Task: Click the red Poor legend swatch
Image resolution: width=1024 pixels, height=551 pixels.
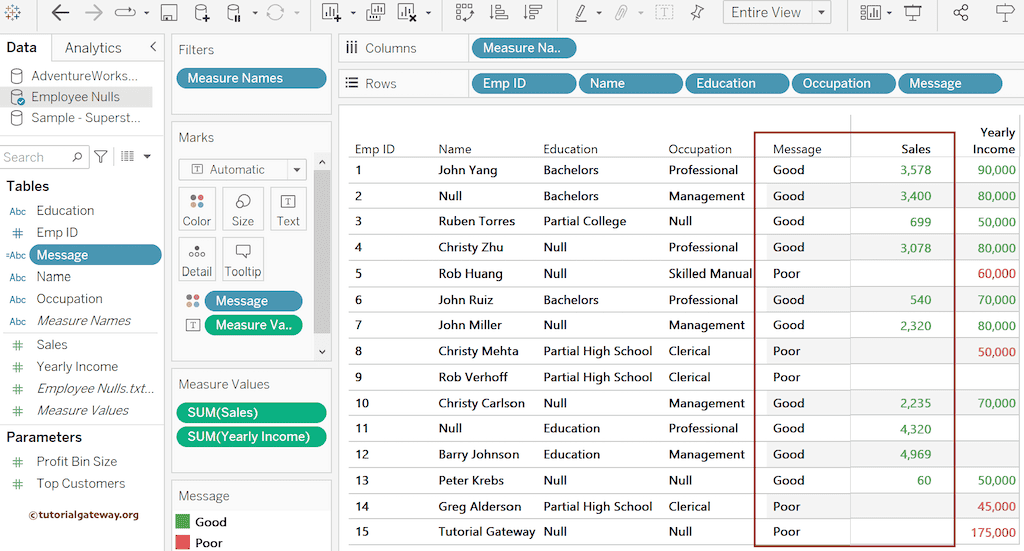Action: point(183,542)
